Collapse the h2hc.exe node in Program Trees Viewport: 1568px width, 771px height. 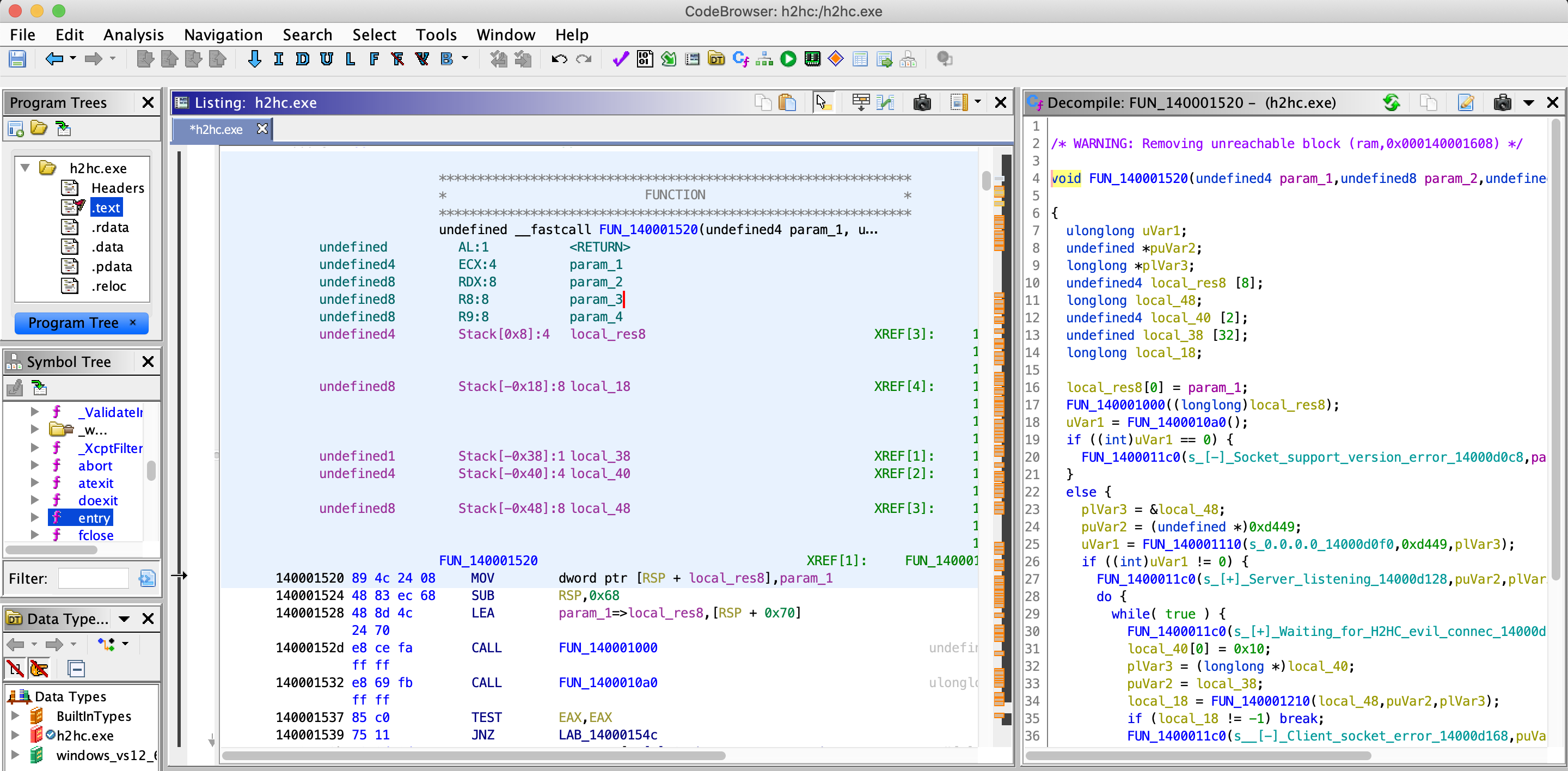25,168
